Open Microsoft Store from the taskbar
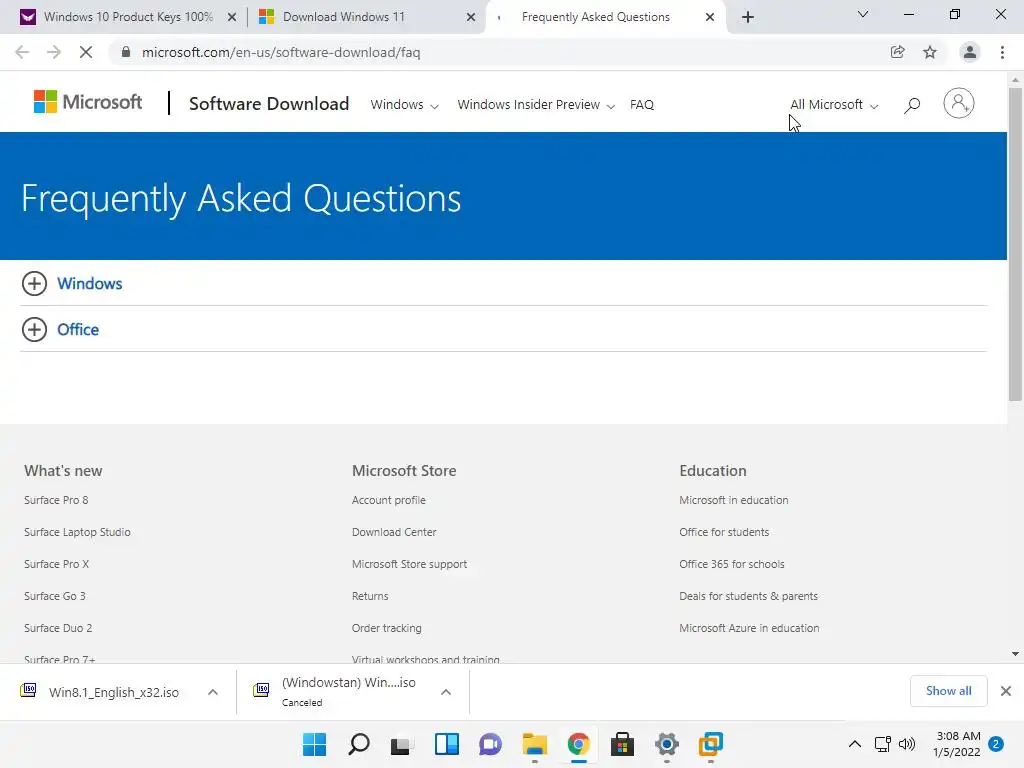 pyautogui.click(x=622, y=744)
